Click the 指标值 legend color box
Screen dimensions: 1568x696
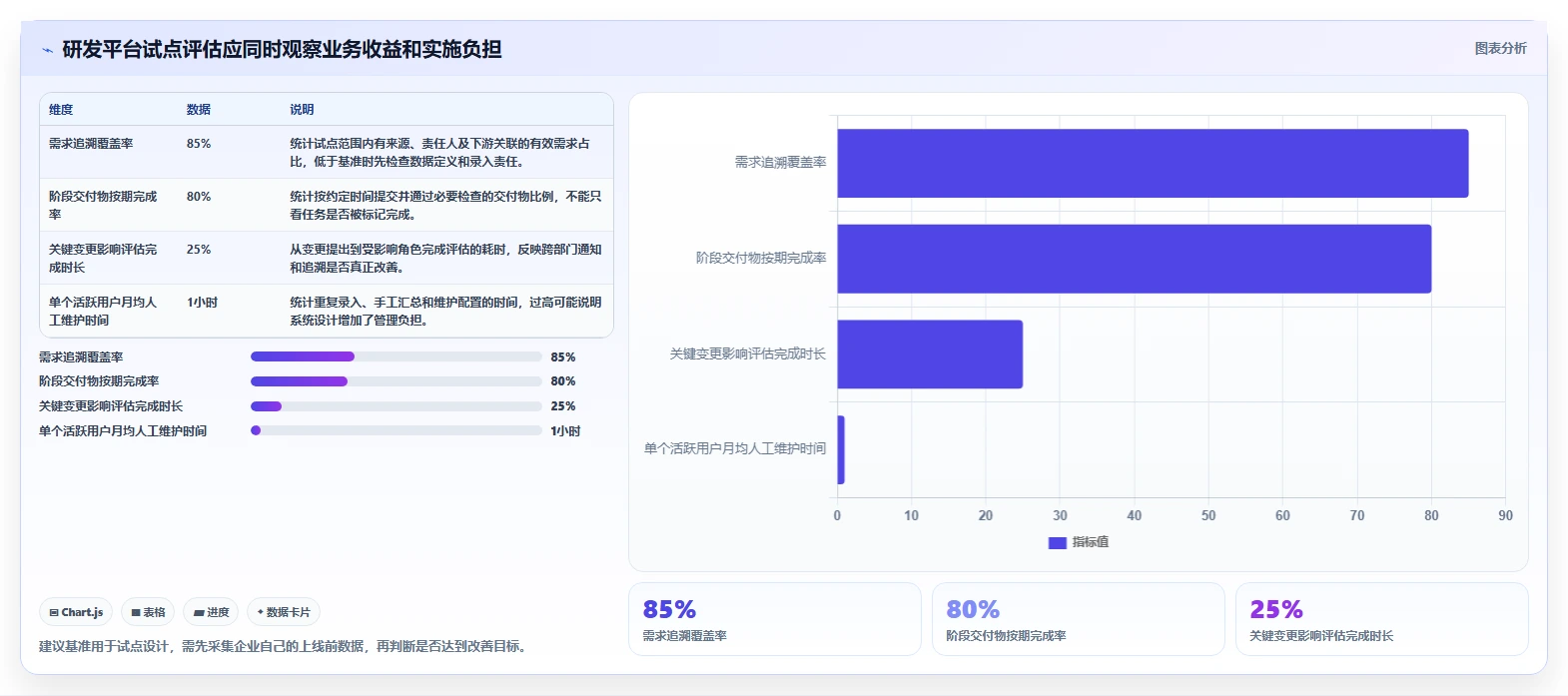click(1057, 543)
